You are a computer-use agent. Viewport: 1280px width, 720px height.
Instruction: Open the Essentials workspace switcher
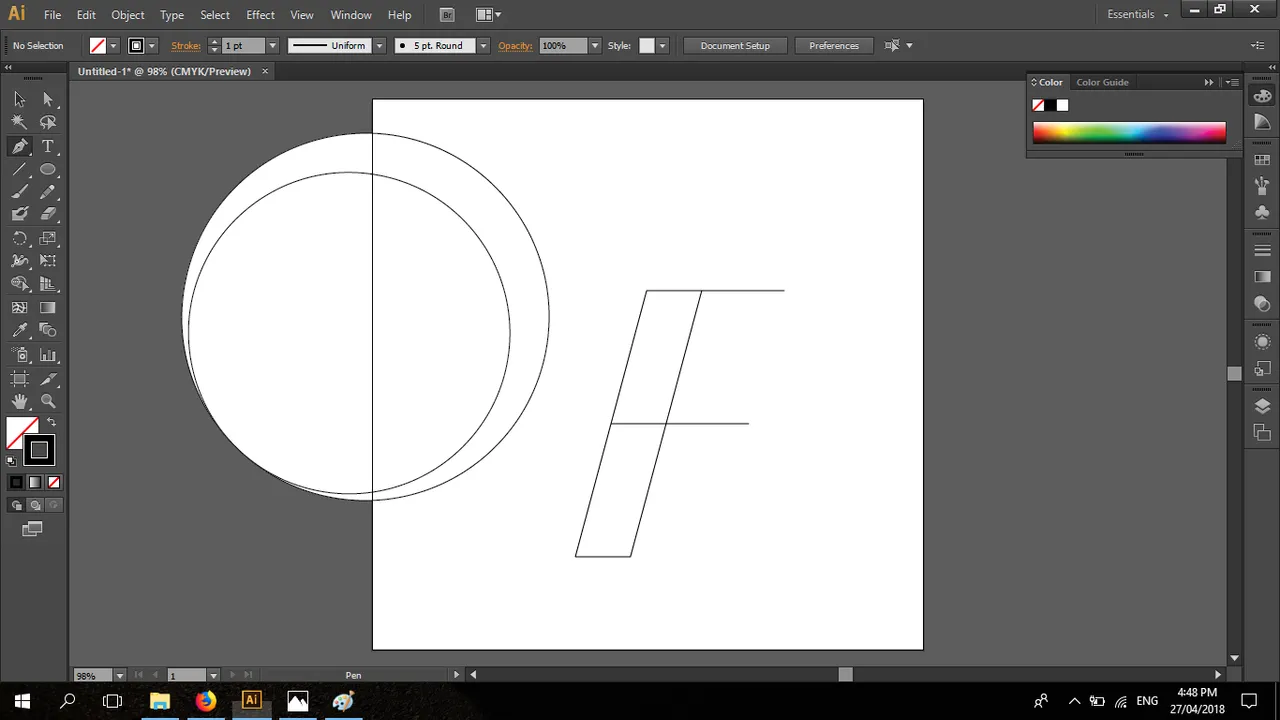point(1138,15)
